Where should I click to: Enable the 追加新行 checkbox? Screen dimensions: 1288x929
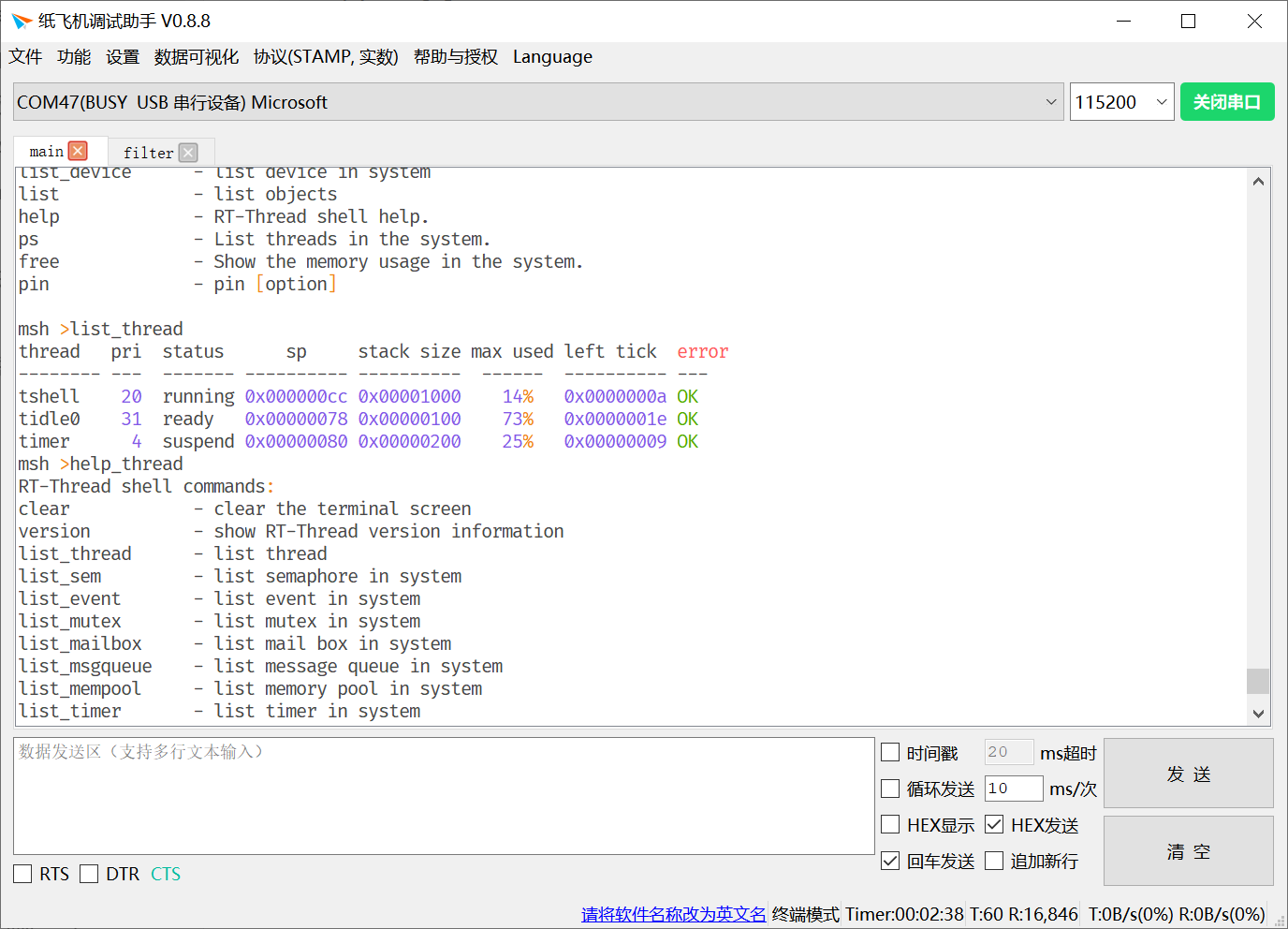(x=994, y=861)
